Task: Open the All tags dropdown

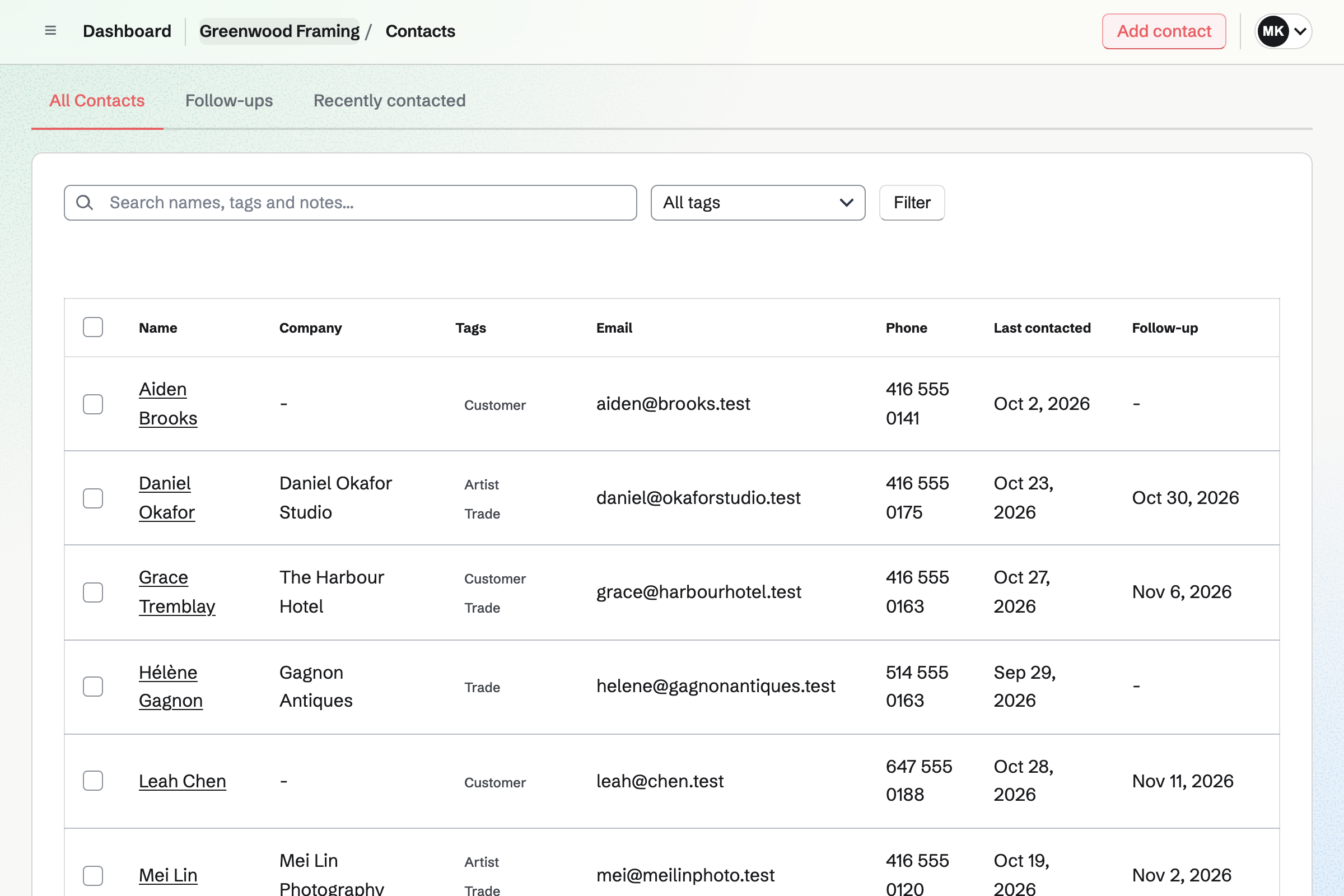Action: (758, 202)
